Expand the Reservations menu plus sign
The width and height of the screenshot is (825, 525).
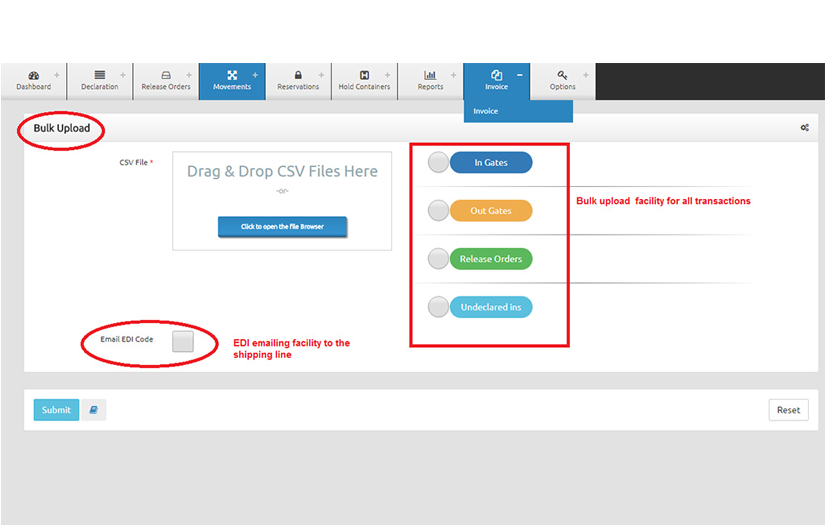click(x=321, y=75)
